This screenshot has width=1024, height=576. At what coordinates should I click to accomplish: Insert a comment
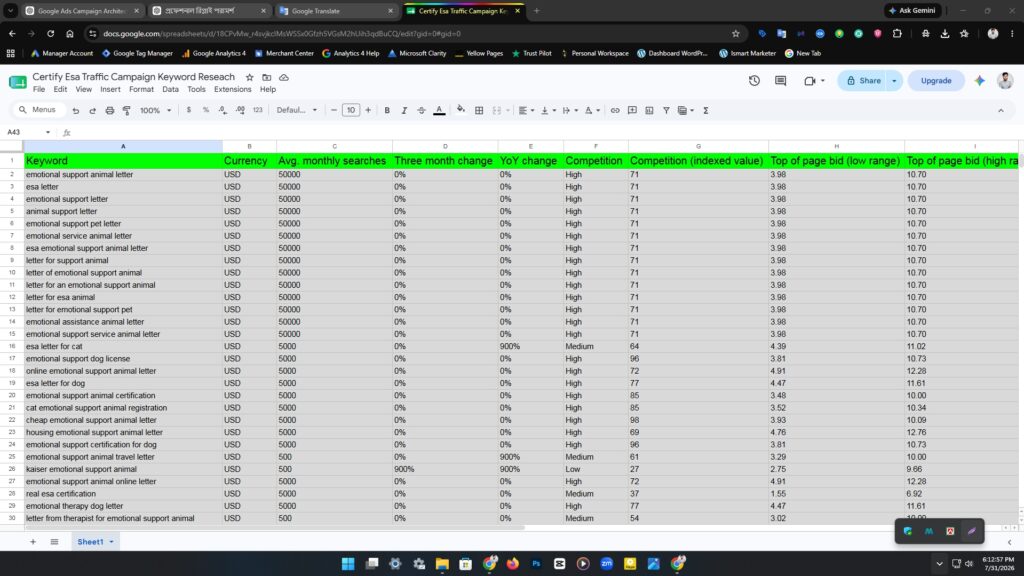632,110
